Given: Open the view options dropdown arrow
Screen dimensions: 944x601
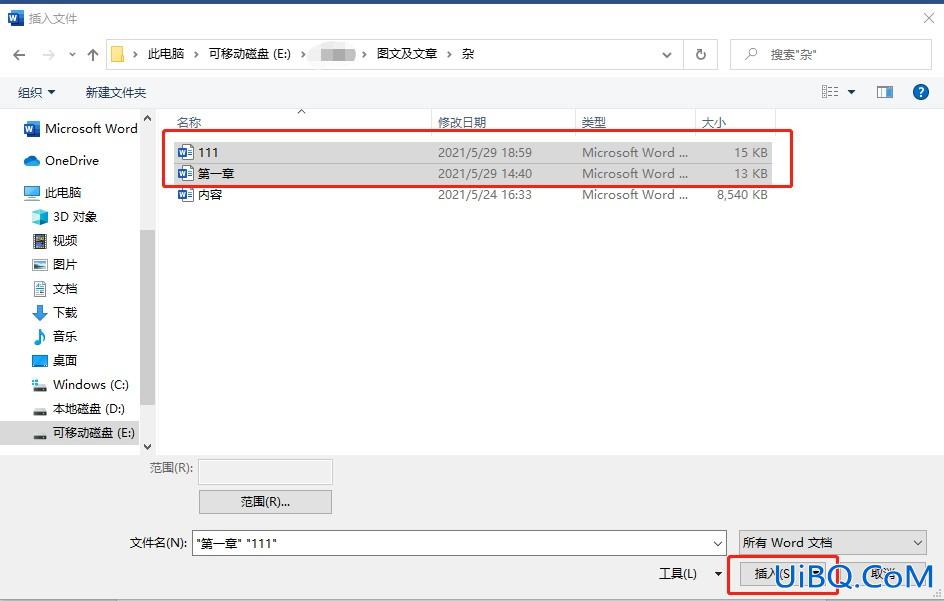Looking at the screenshot, I should click(x=851, y=92).
